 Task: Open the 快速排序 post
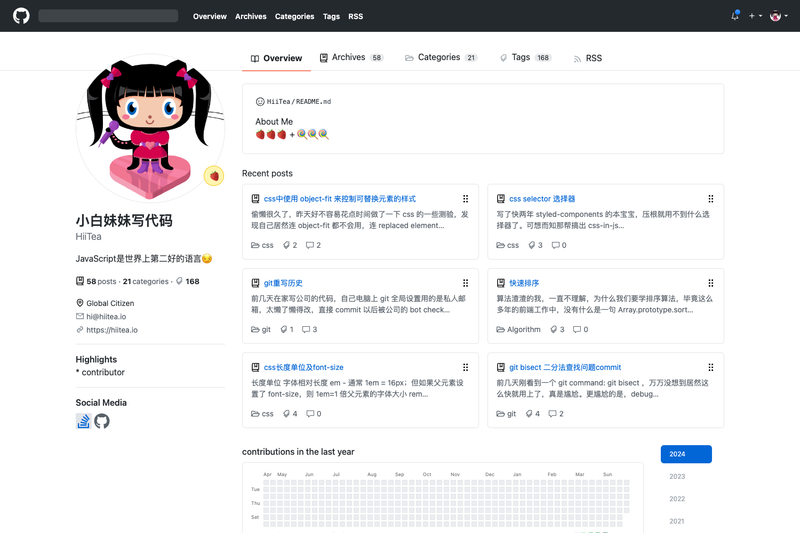[x=524, y=283]
